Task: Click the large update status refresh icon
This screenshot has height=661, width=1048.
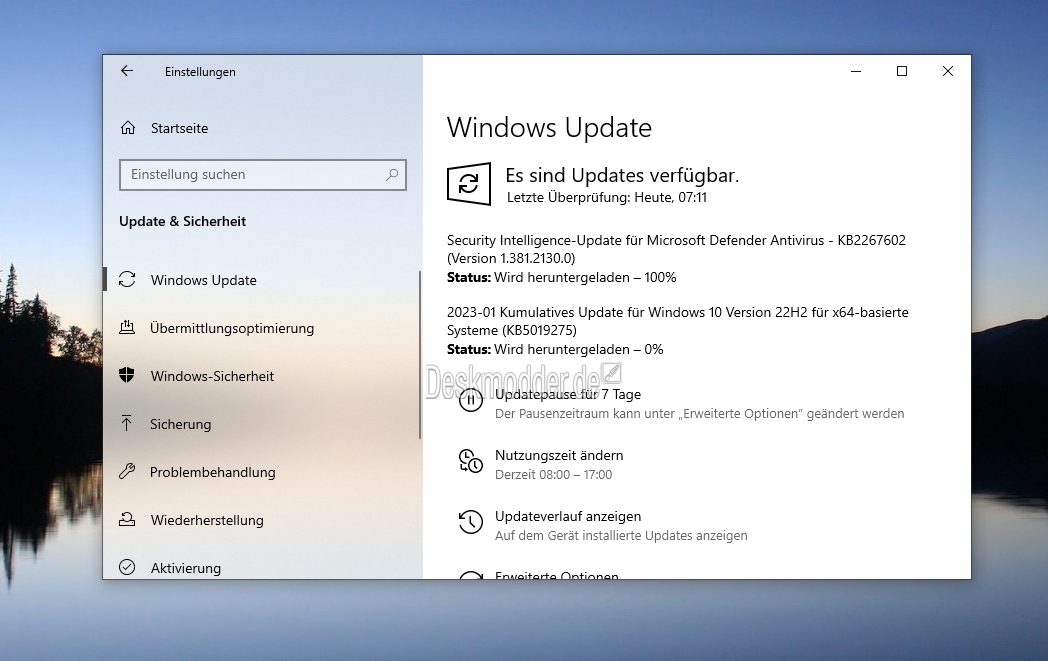Action: [x=469, y=184]
